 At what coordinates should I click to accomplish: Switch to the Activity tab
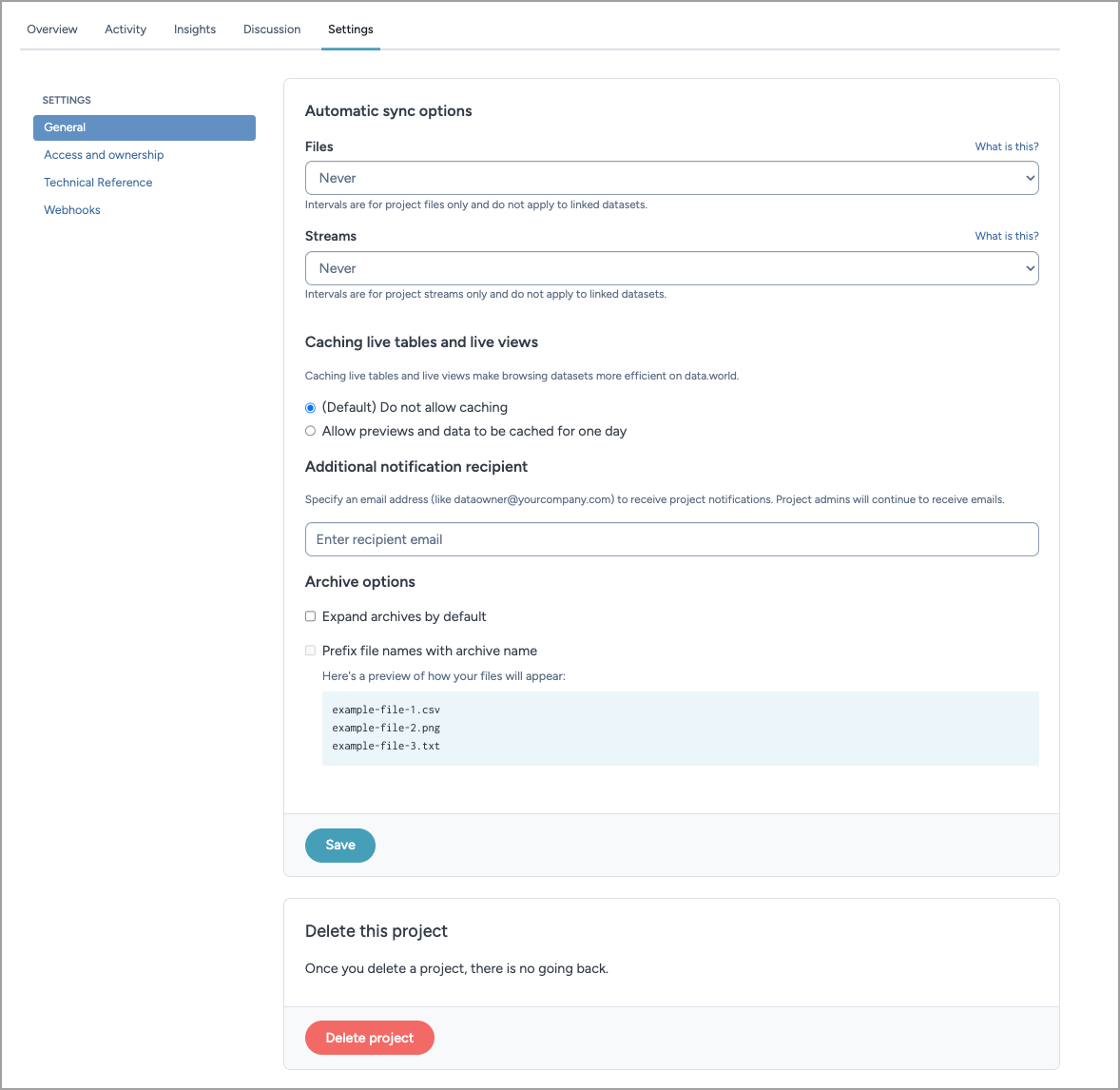126,29
